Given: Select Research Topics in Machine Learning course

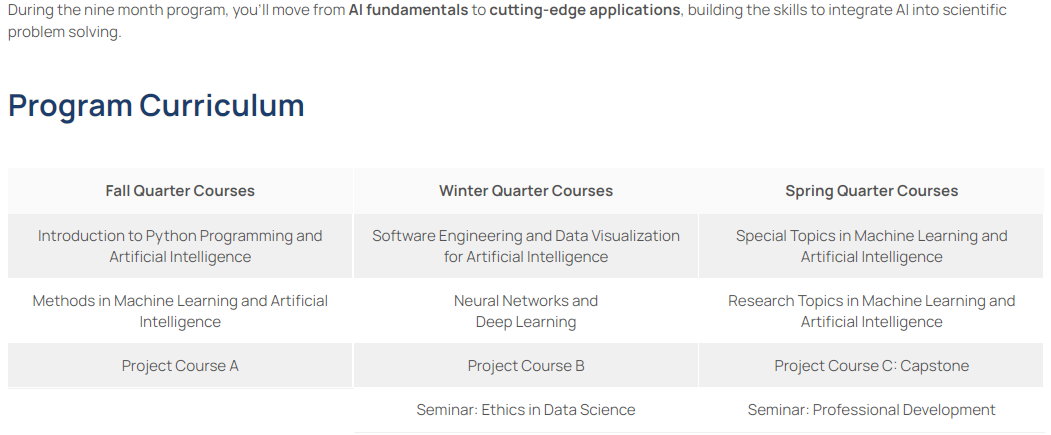Looking at the screenshot, I should [x=871, y=311].
